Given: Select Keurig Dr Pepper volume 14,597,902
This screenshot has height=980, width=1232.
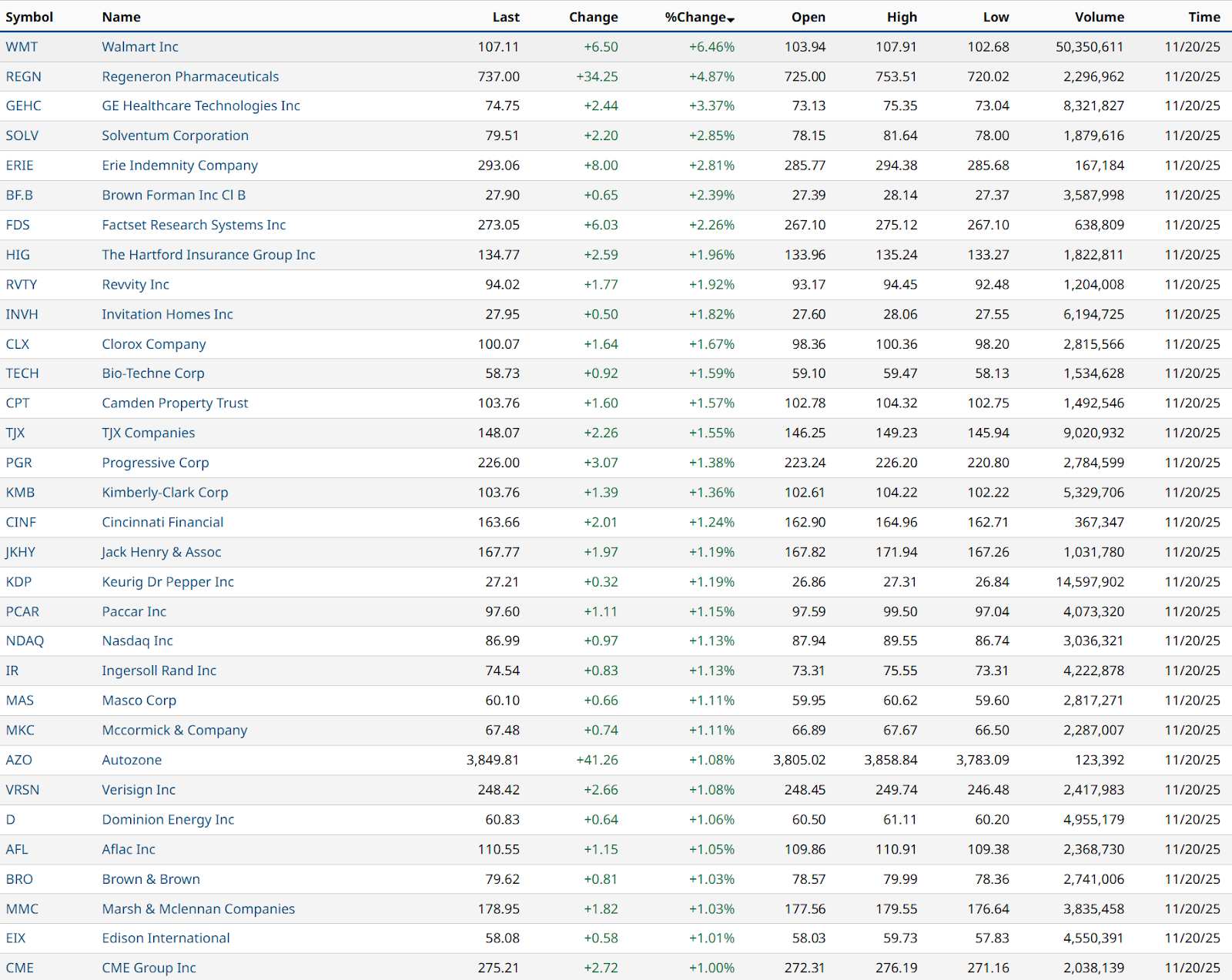Looking at the screenshot, I should click(x=1090, y=583).
